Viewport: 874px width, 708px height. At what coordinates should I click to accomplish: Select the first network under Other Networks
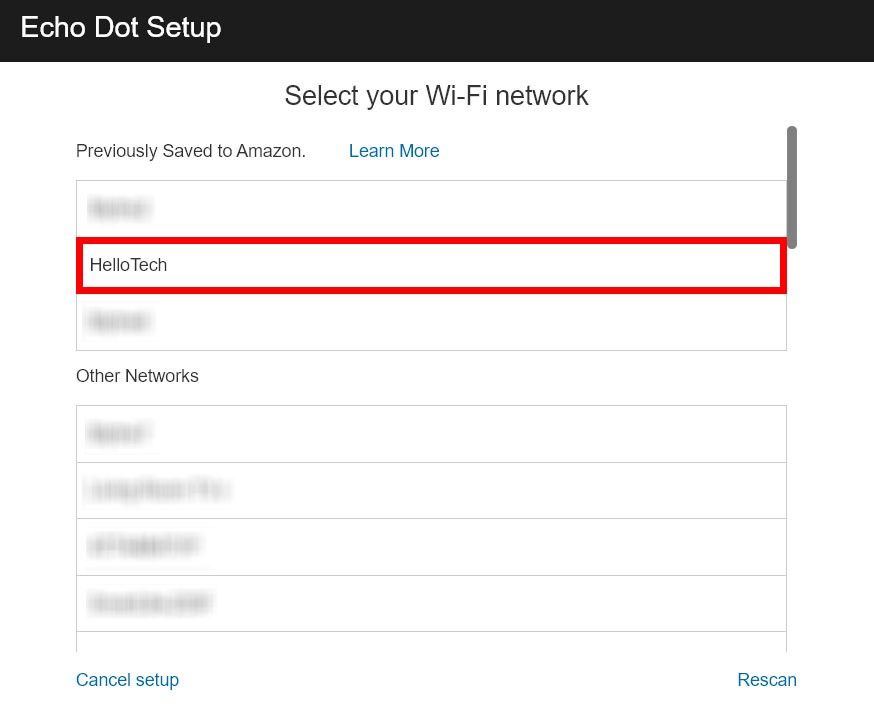[430, 433]
